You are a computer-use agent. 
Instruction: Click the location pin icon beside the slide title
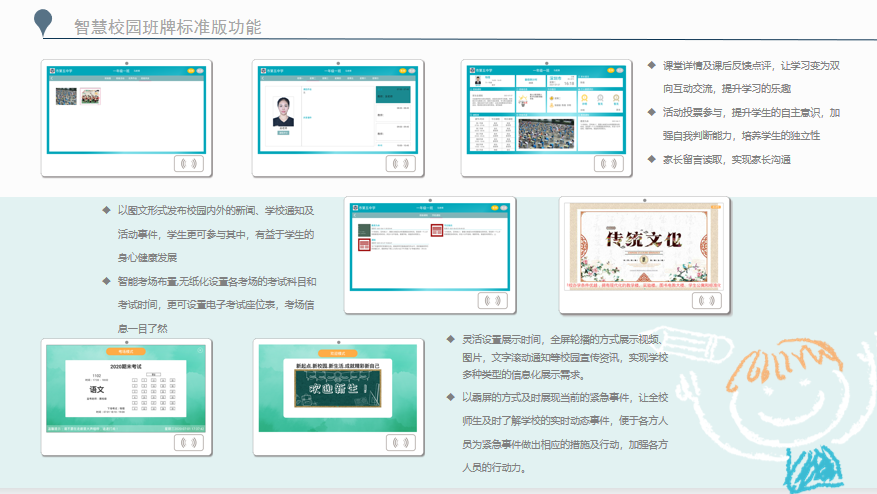click(43, 21)
